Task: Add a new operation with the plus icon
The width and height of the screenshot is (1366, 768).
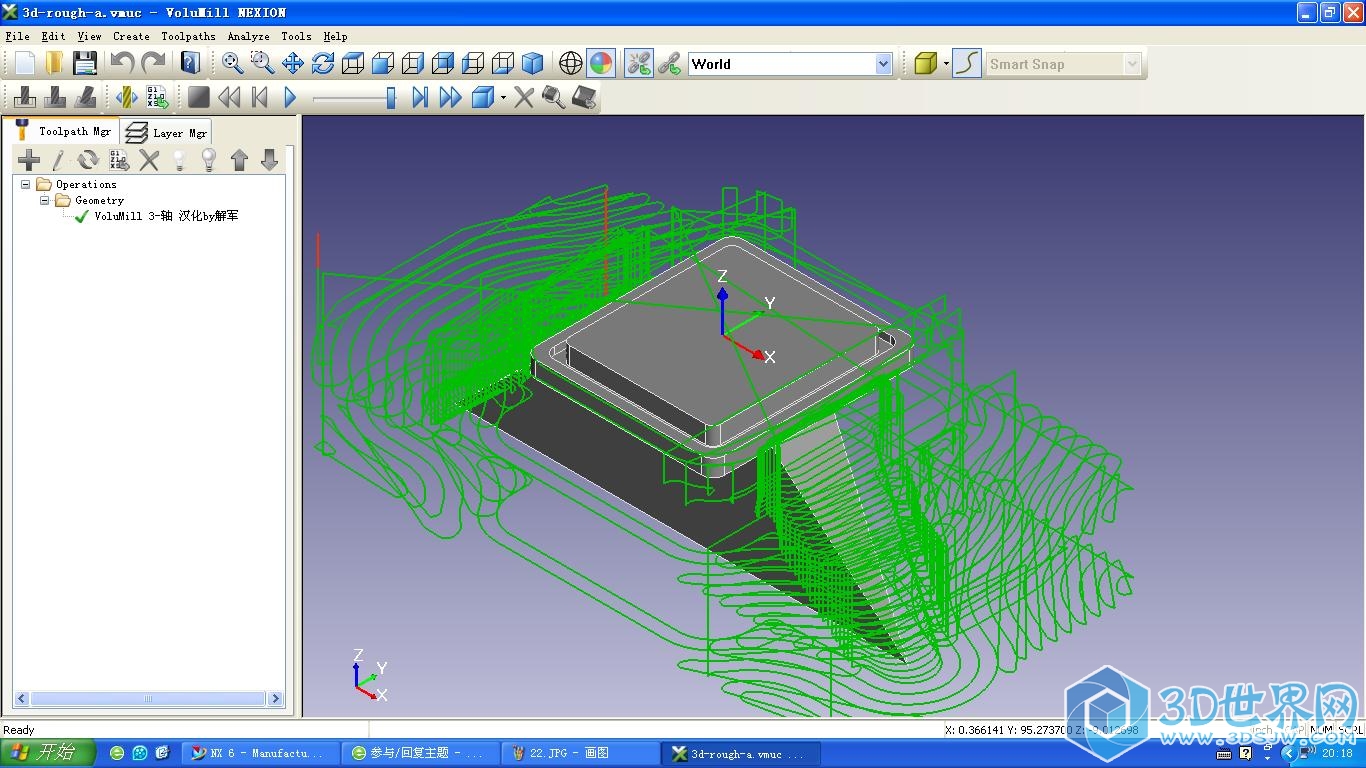Action: pyautogui.click(x=29, y=159)
